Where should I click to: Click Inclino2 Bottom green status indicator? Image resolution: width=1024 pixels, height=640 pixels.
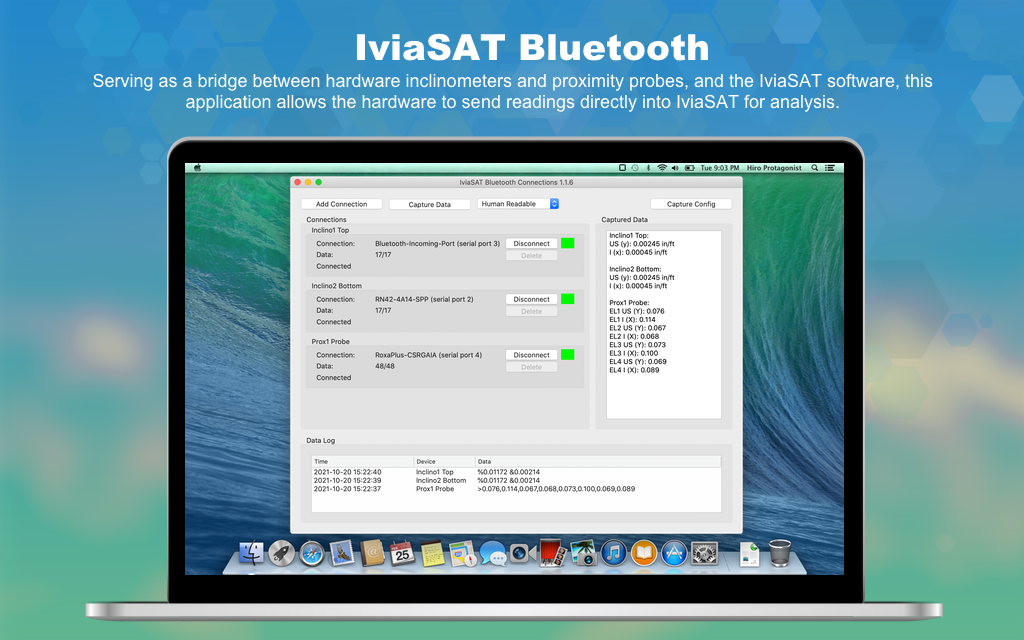[x=567, y=299]
